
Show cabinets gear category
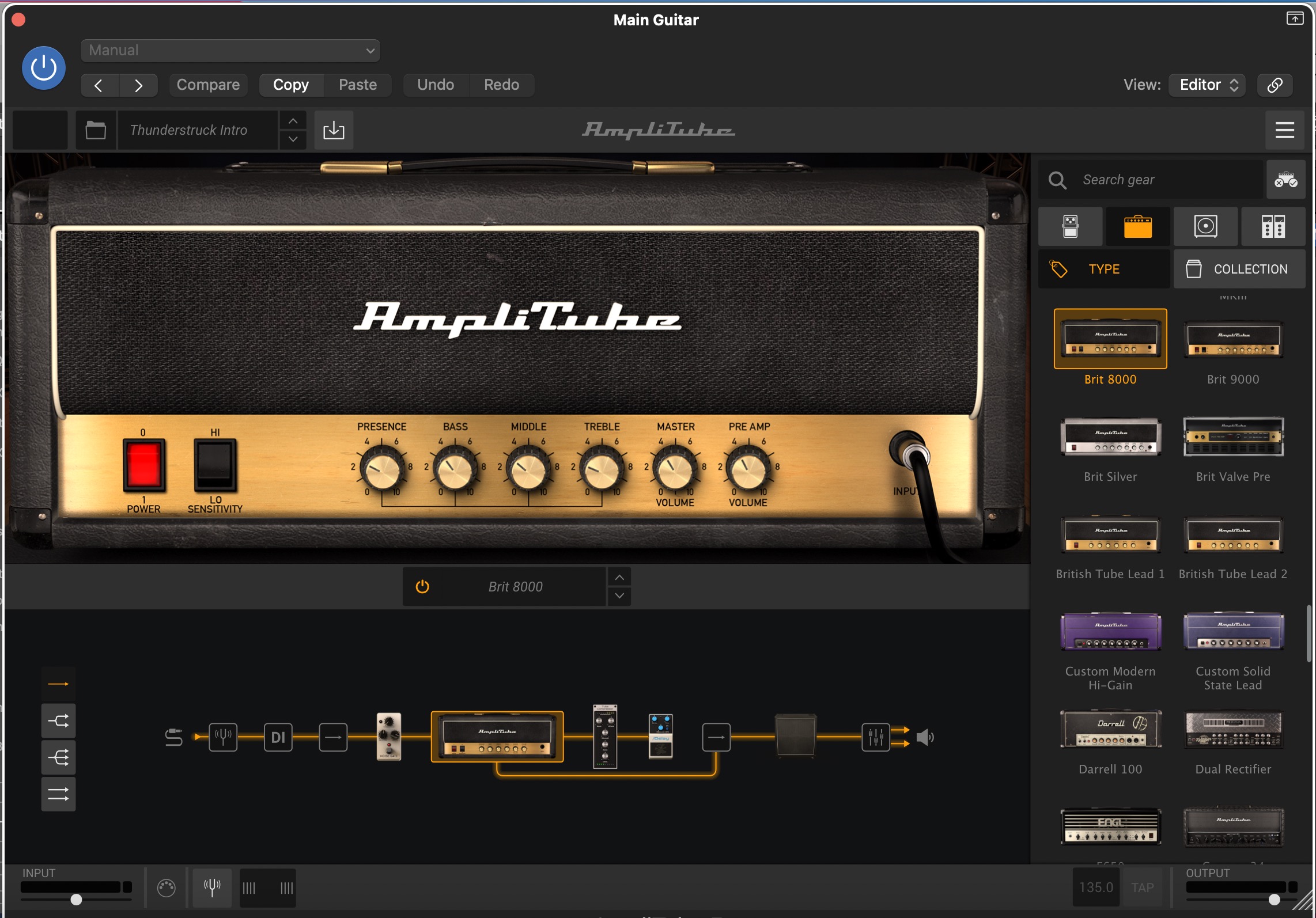click(1205, 226)
